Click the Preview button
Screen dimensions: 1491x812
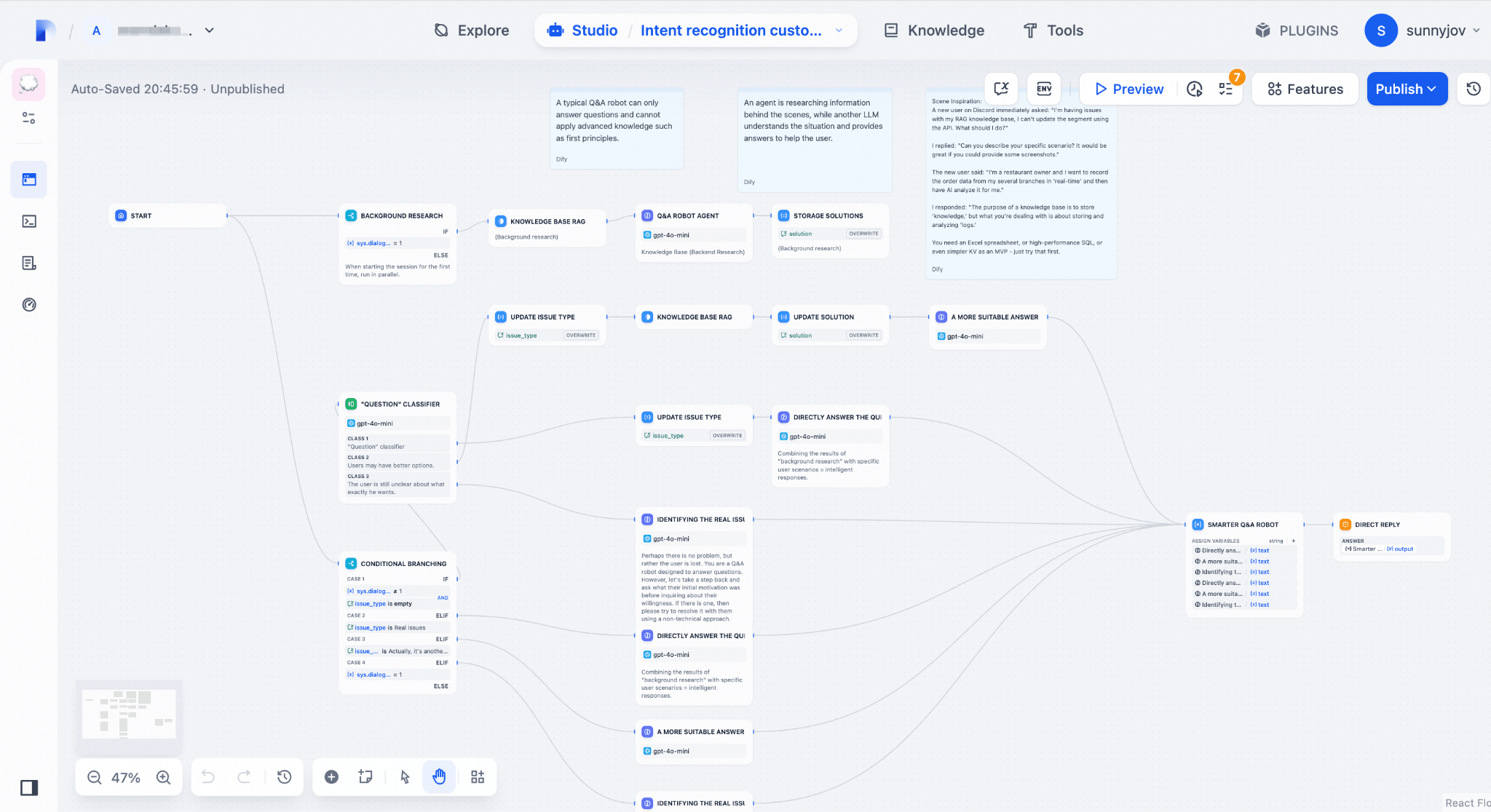pyautogui.click(x=1129, y=89)
